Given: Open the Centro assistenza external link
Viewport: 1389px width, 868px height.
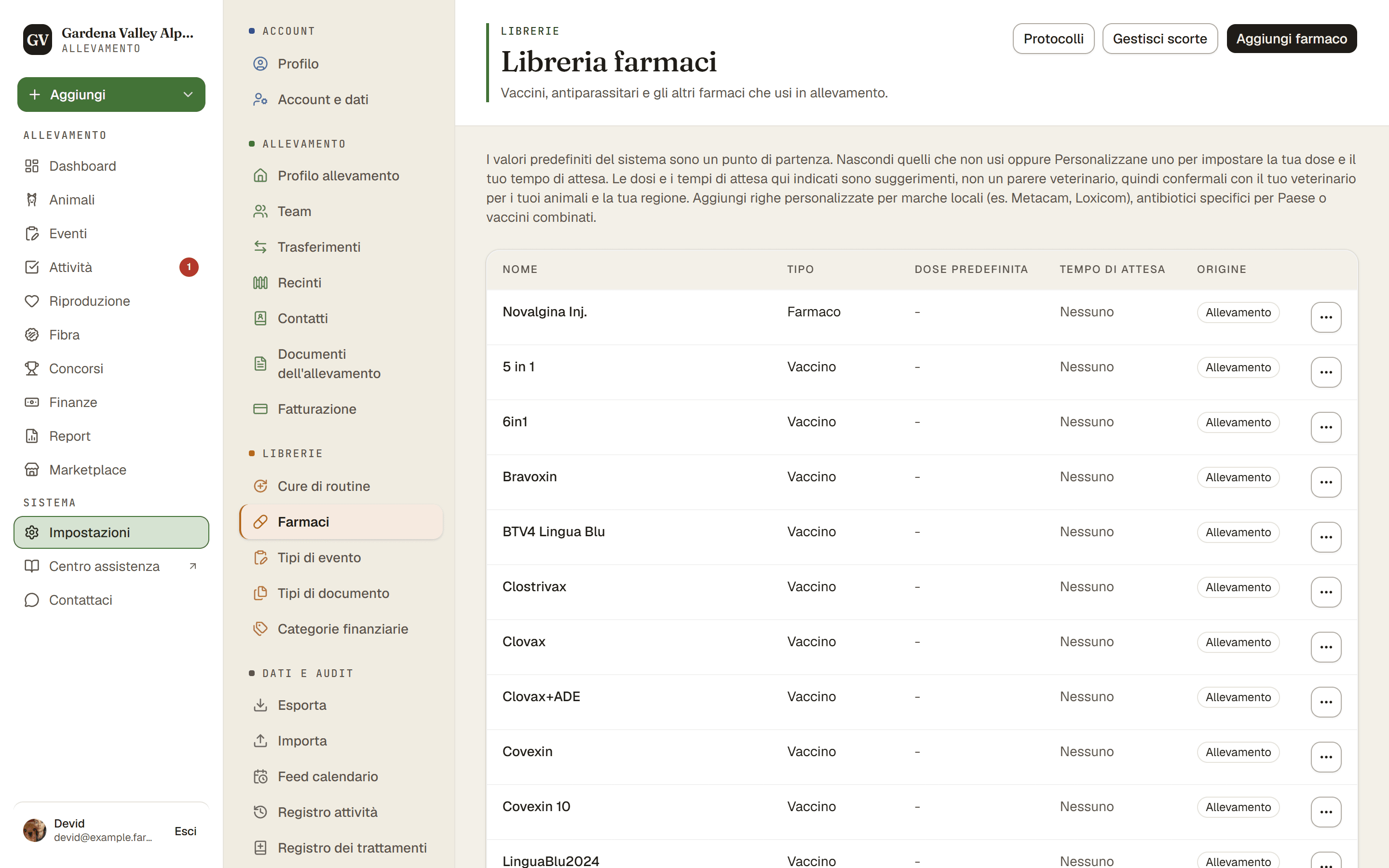Looking at the screenshot, I should pyautogui.click(x=111, y=566).
